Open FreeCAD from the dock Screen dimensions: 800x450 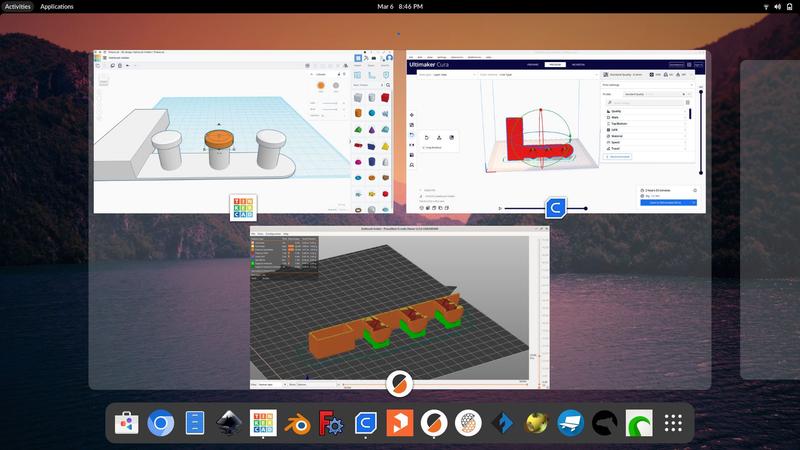(332, 423)
